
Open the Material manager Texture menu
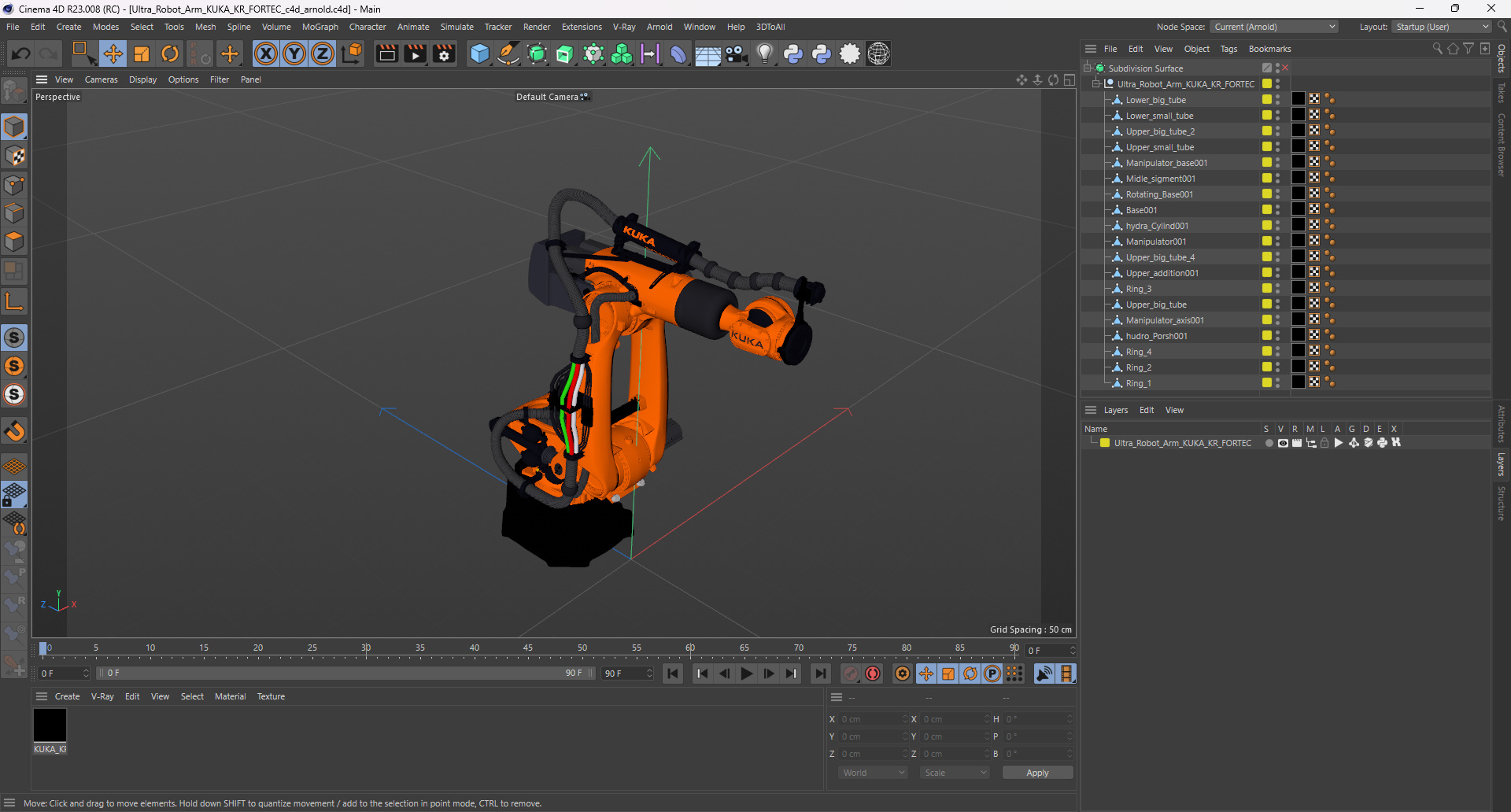coord(271,696)
